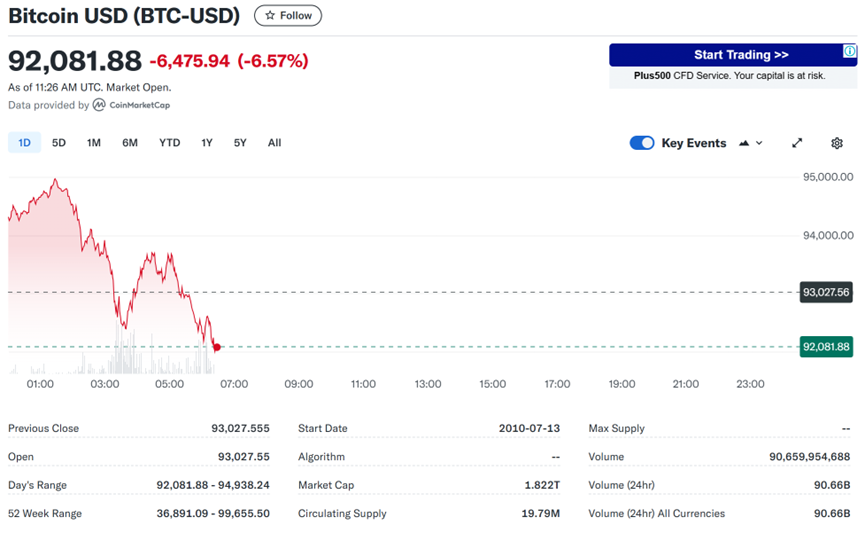This screenshot has width=865, height=533.
Task: Switch to the 5D time range
Action: pos(58,143)
